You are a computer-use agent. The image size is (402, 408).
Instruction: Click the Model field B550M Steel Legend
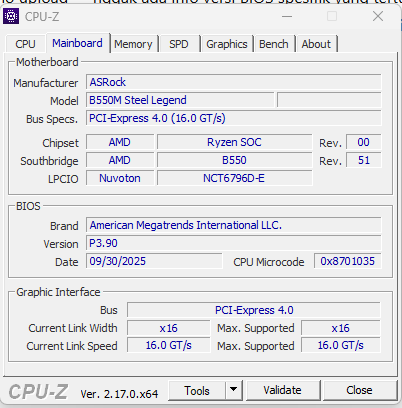180,100
